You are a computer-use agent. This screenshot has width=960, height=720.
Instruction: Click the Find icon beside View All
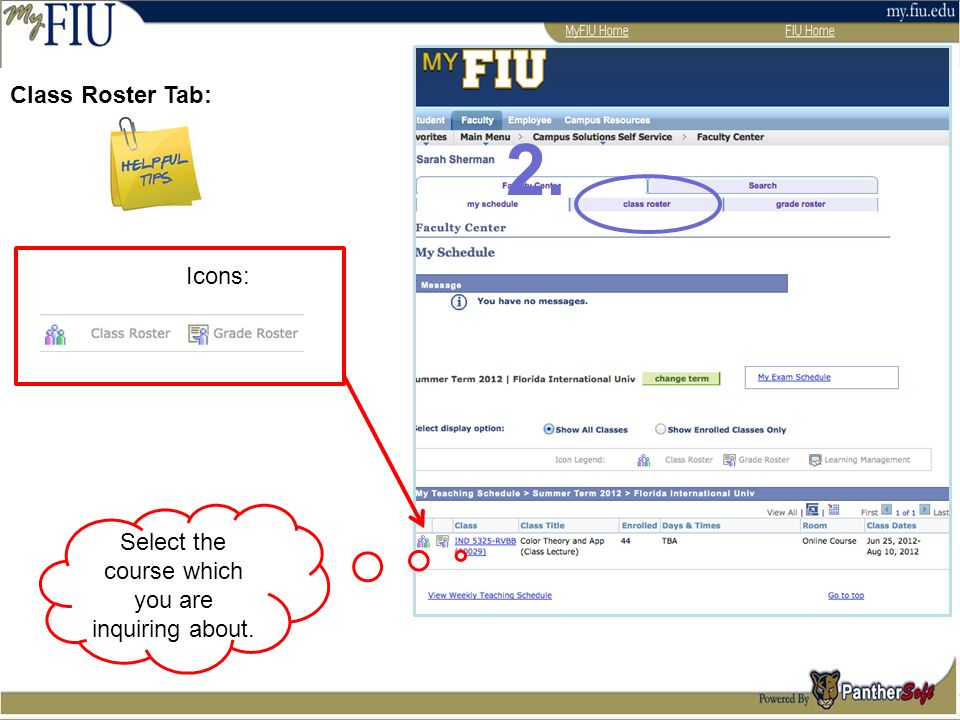[812, 509]
